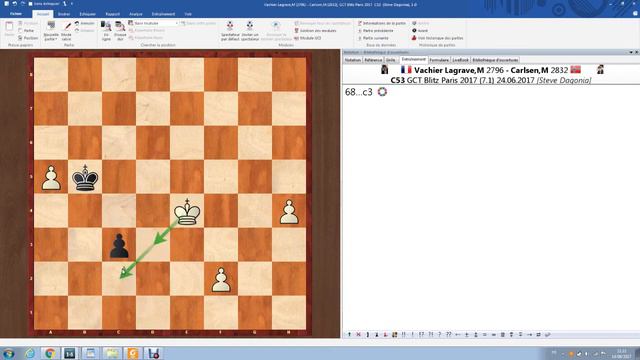Click the colorful circle training marker
This screenshot has width=640, height=360.
382,92
